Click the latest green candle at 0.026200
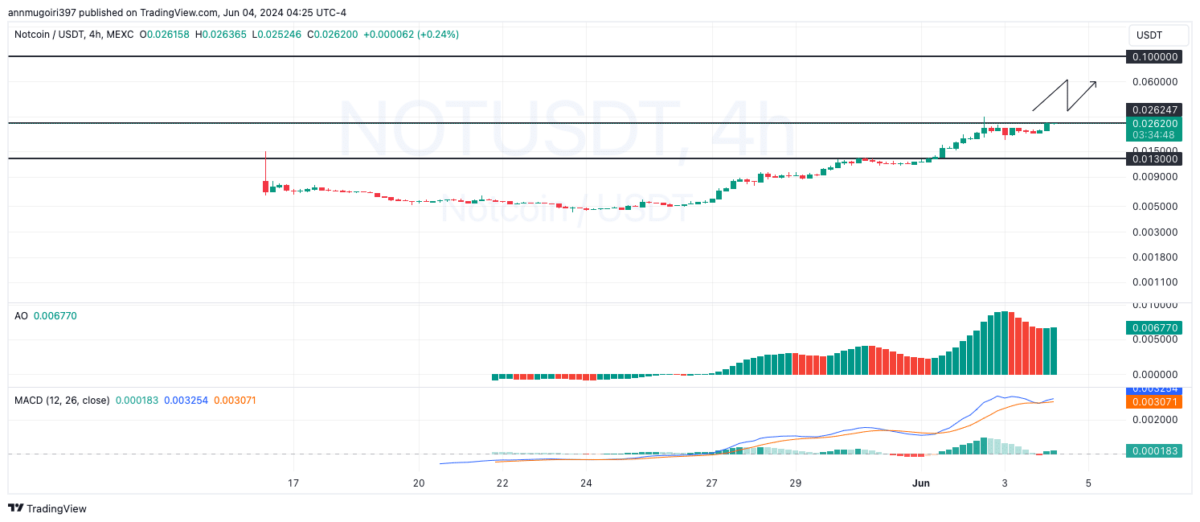The image size is (1200, 522). click(x=1047, y=127)
